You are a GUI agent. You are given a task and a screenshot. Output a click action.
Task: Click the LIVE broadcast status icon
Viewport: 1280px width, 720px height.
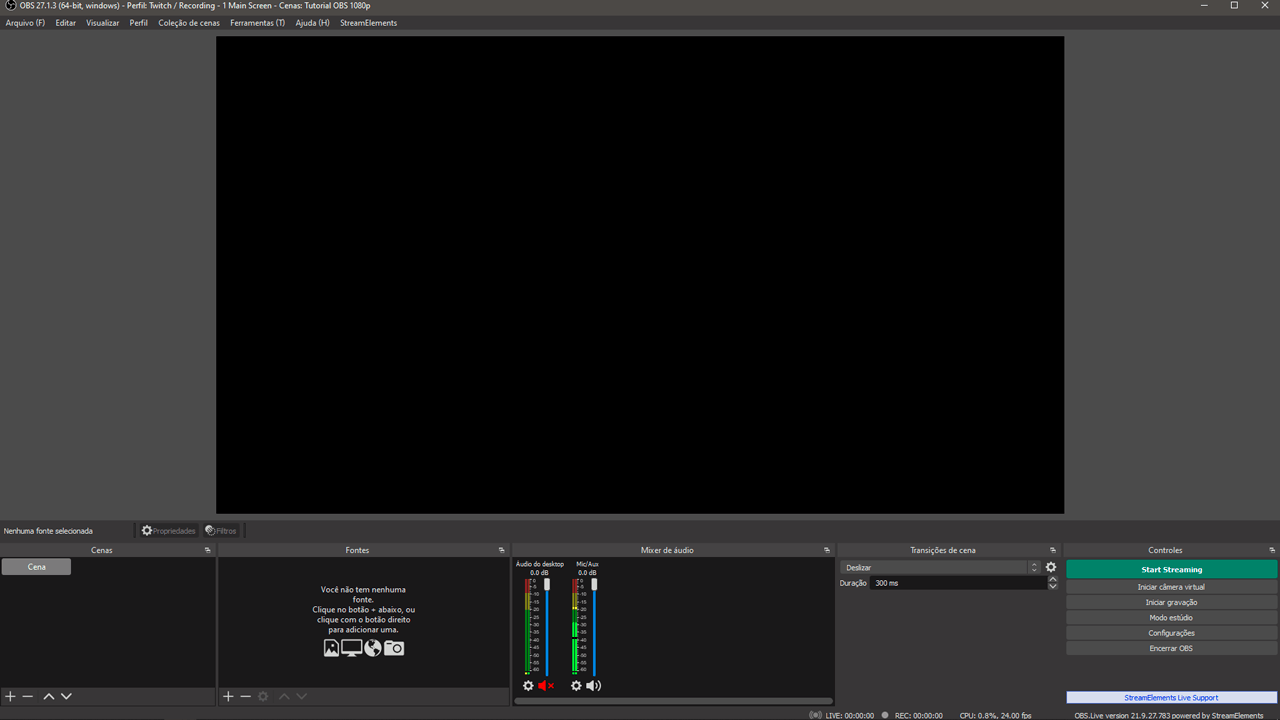(816, 715)
